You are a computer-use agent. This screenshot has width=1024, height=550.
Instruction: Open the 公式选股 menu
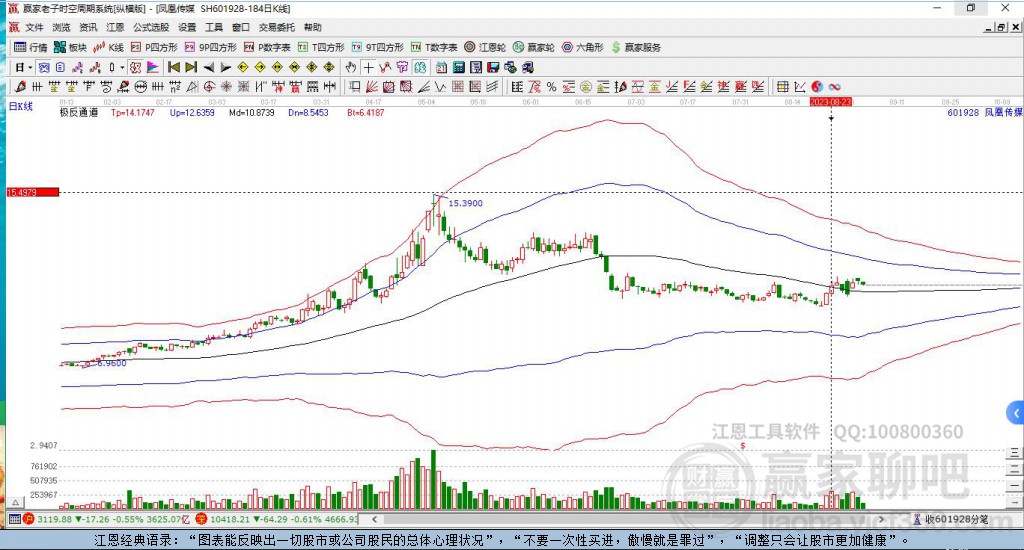pos(150,28)
